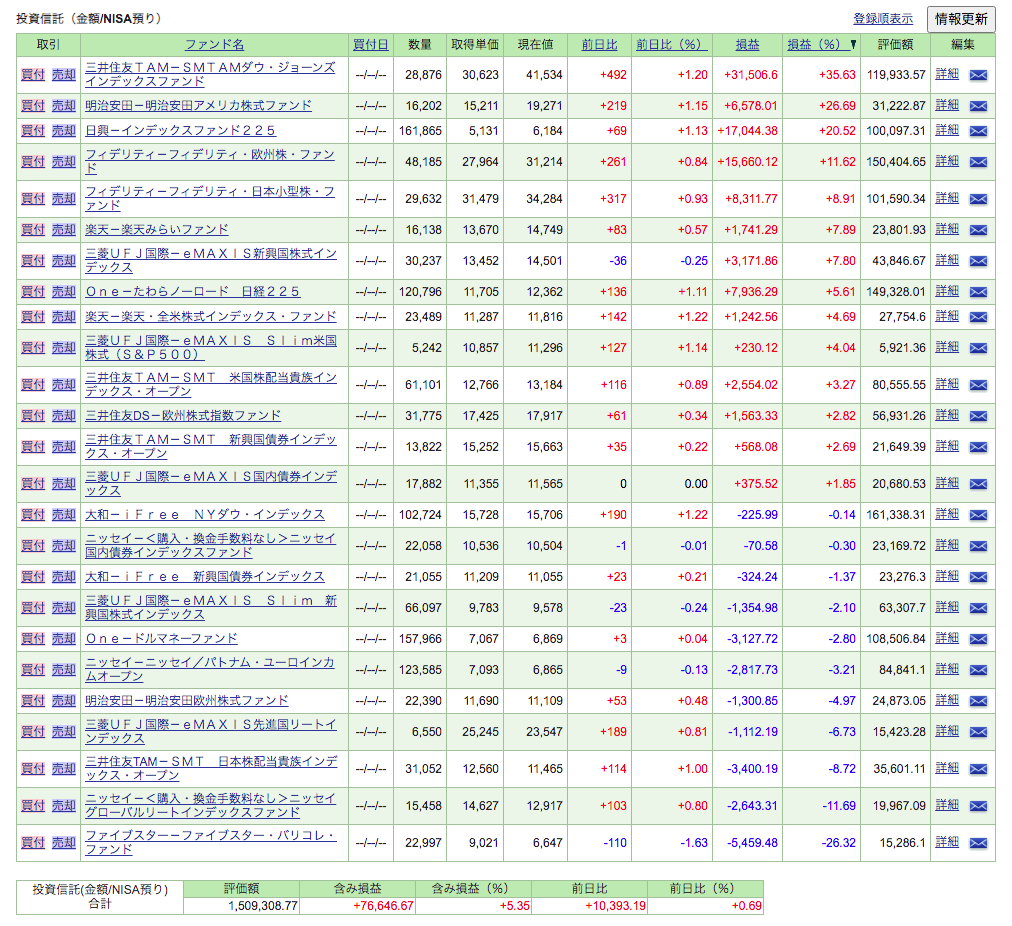This screenshot has width=1012, height=926.
Task: Click mail icon for eMAXIS Slim 新興国株式 row
Action: 978,608
